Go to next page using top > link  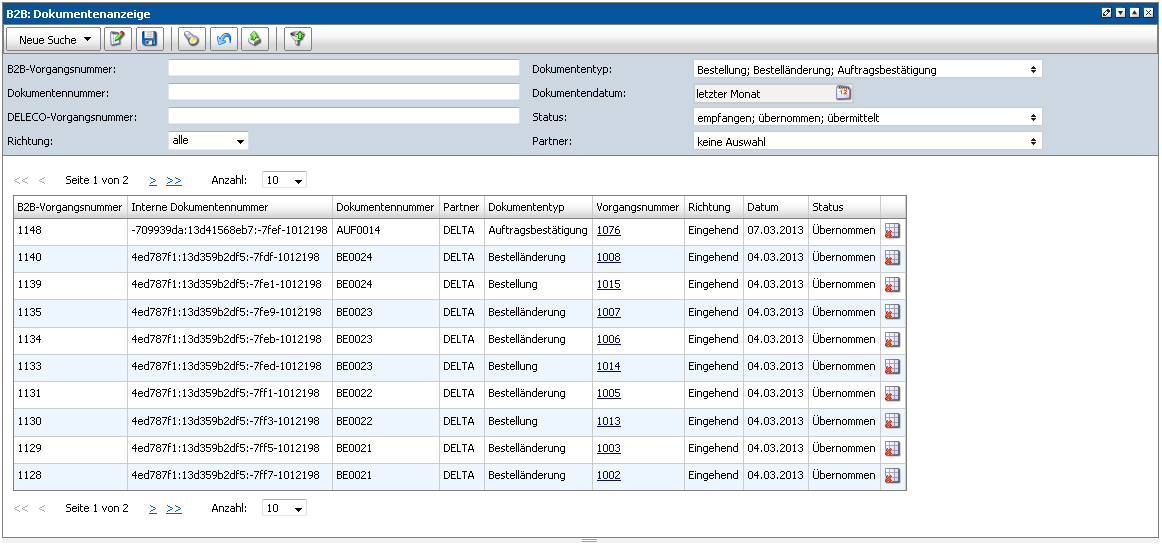(x=153, y=181)
